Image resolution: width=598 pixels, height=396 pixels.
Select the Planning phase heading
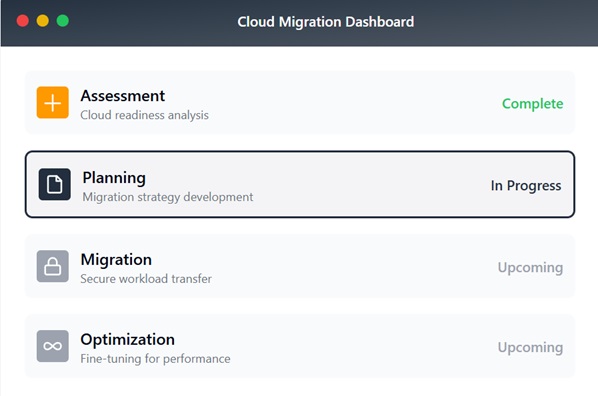point(114,178)
